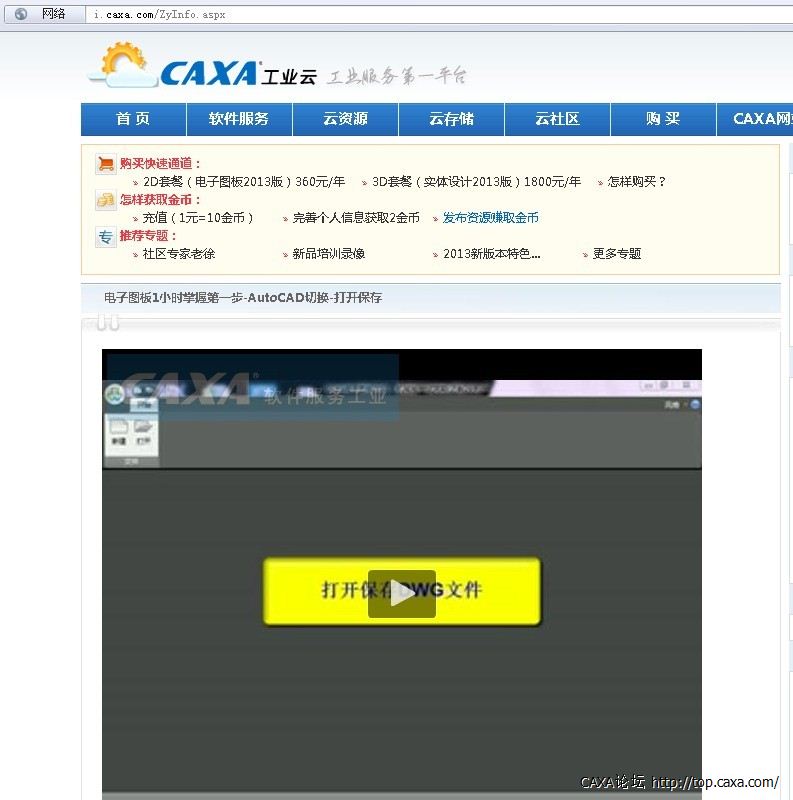Open 2013新版本特色... topic link
The width and height of the screenshot is (793, 800).
point(492,254)
